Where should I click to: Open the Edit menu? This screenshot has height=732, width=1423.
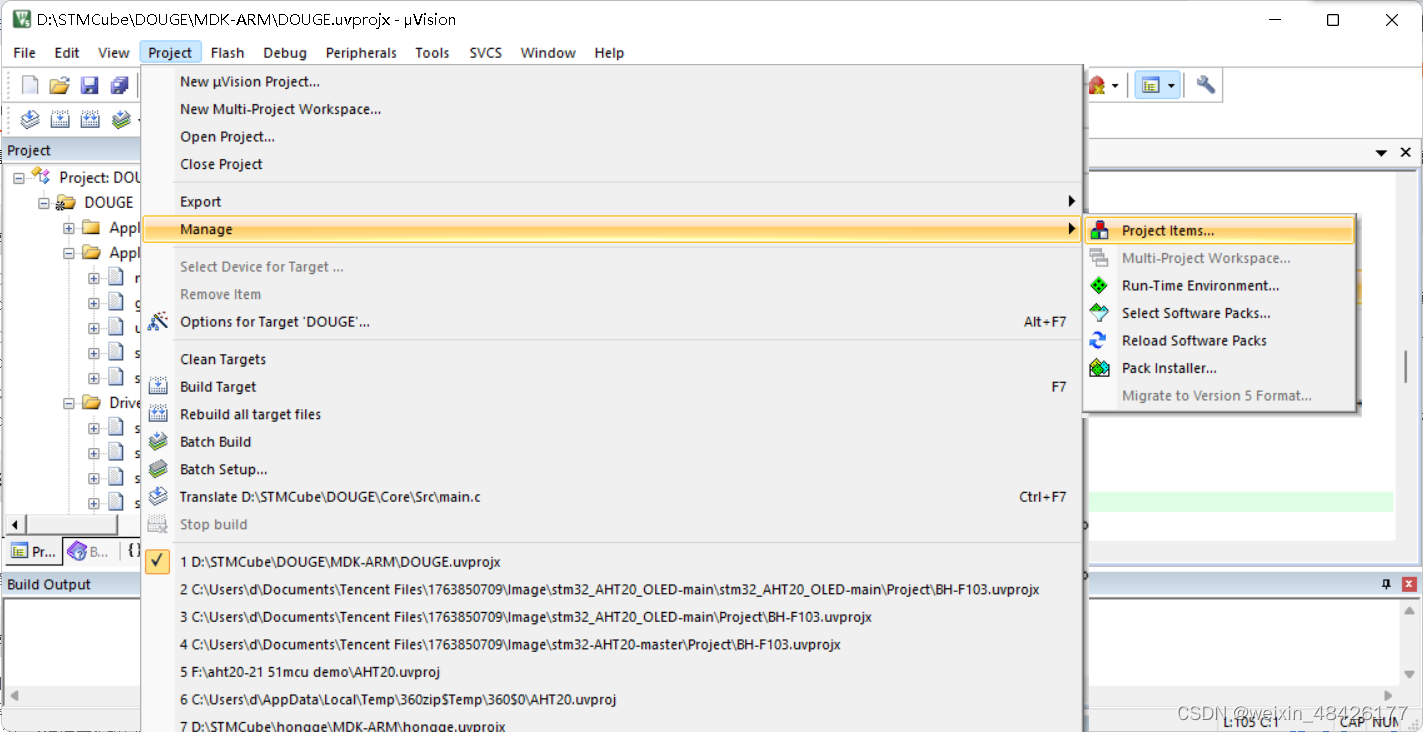67,53
